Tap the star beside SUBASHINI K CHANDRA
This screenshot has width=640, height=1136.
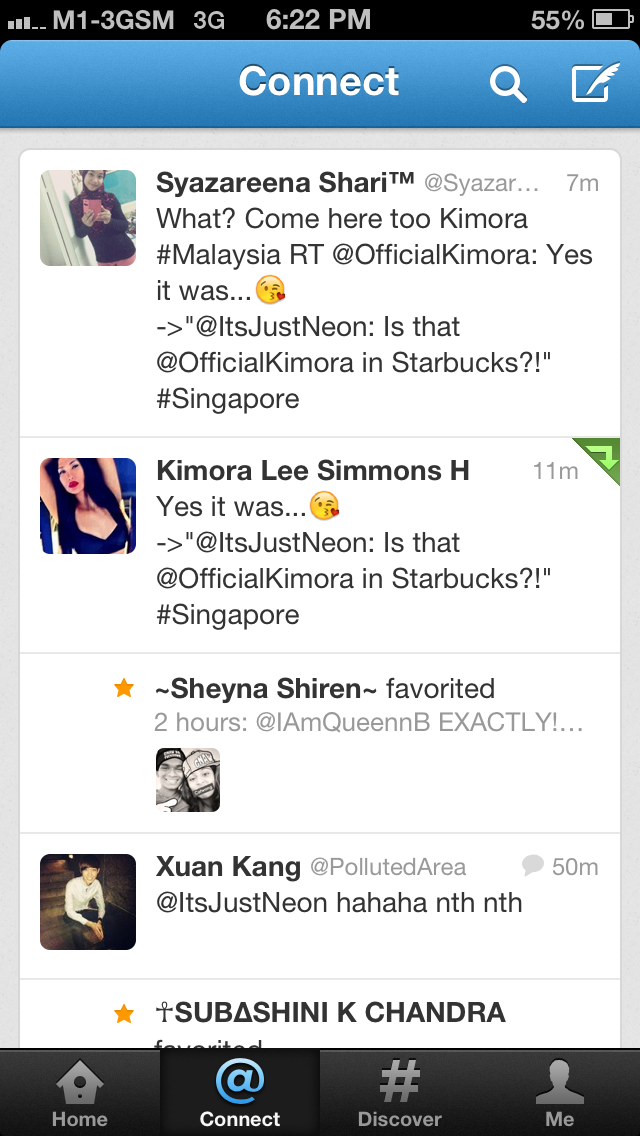[124, 1014]
